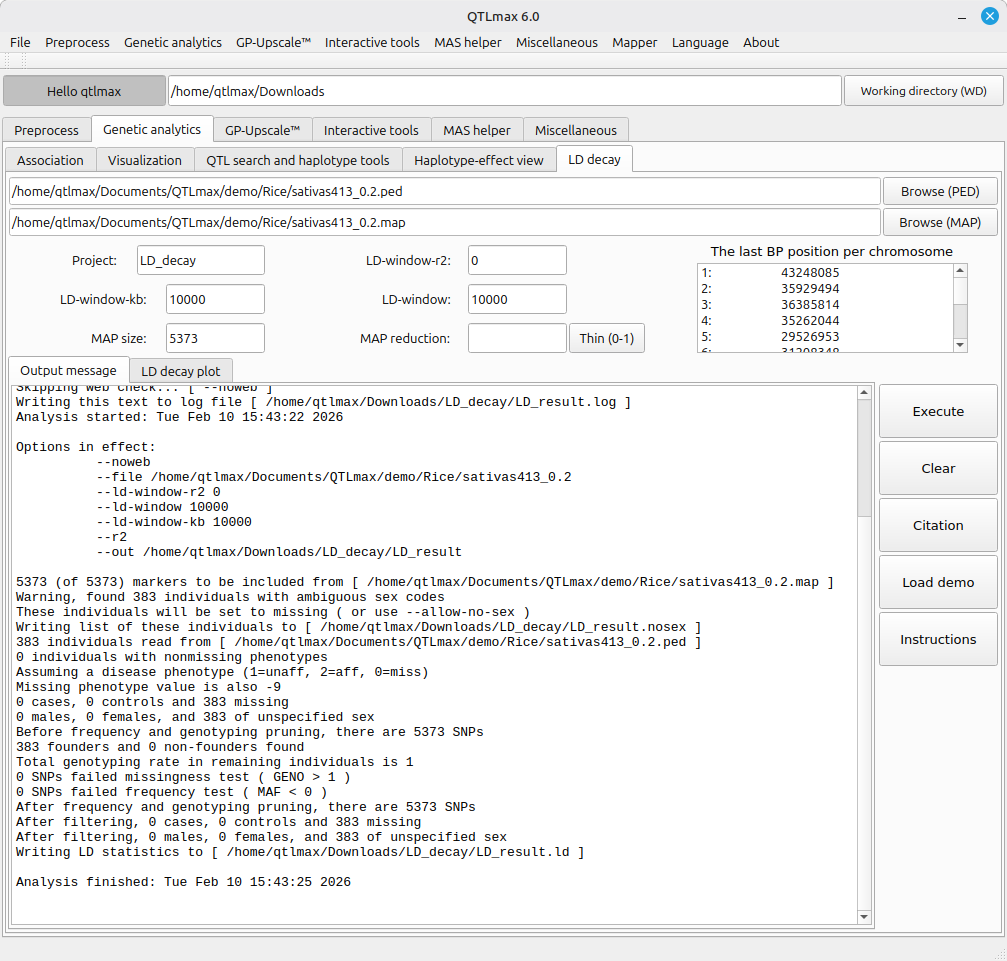Click the MAP reduction input field
Screen dimensions: 1007x961
point(516,338)
